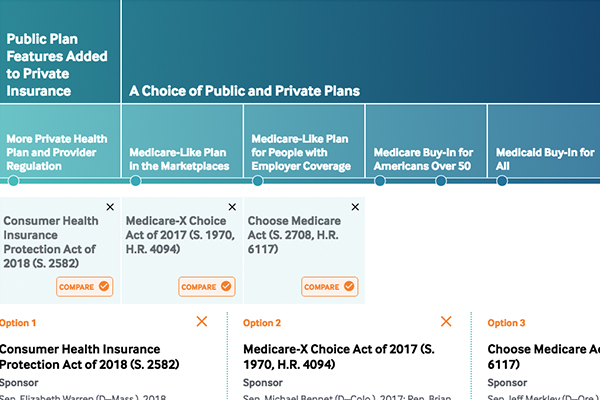Select timeline dot under More Private Health Plan
The image size is (600, 400).
[13, 181]
